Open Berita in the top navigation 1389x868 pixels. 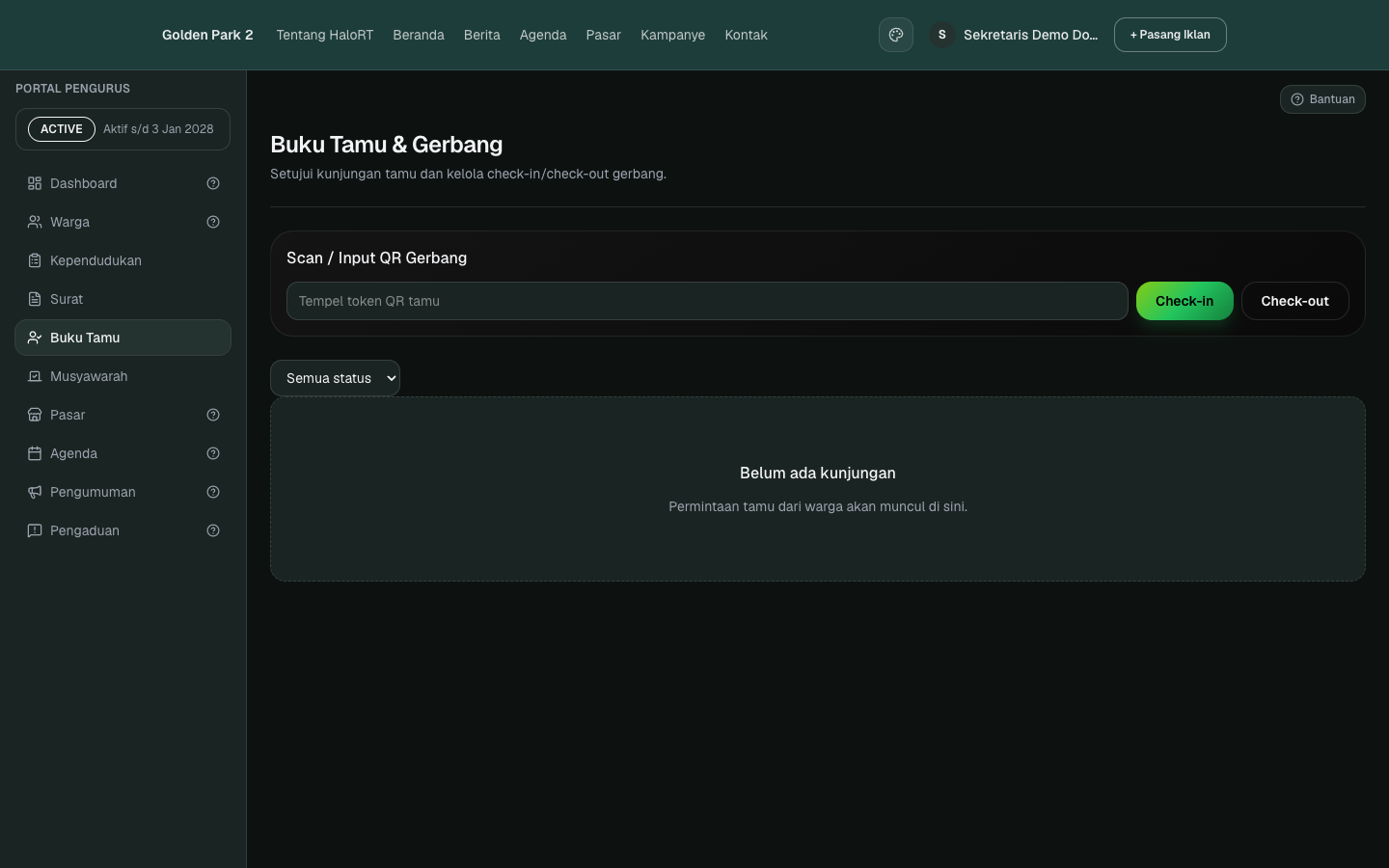point(482,35)
